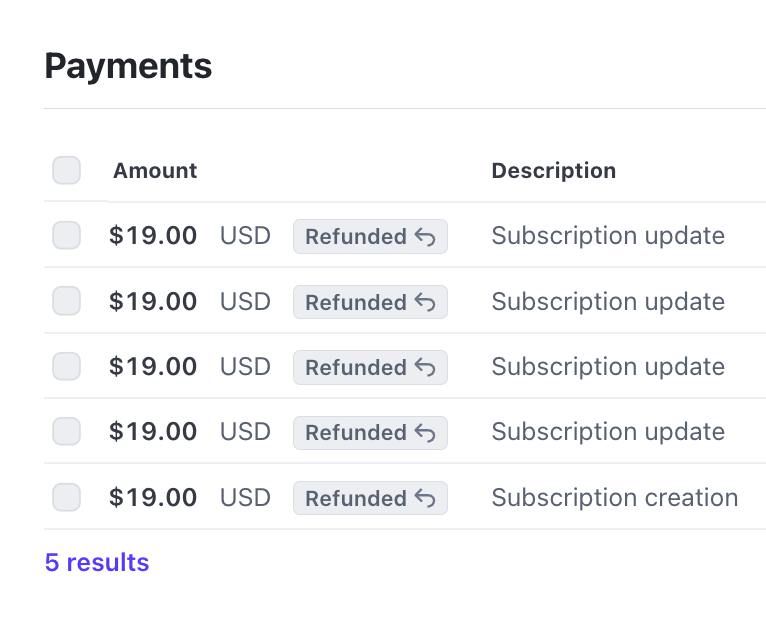Sort by the Amount column header
Image resolution: width=766 pixels, height=618 pixels.
[x=155, y=171]
